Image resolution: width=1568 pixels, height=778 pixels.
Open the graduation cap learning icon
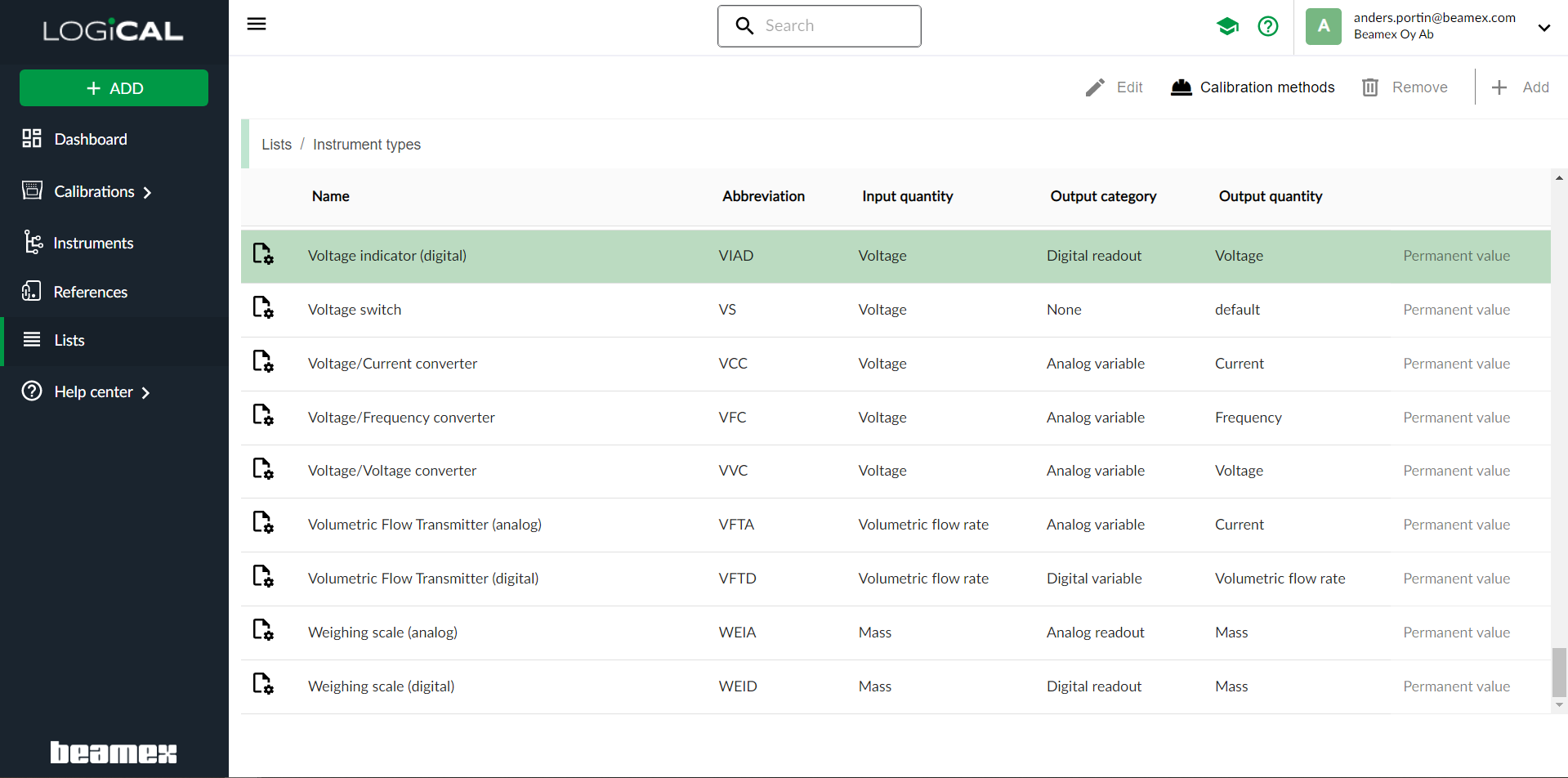pos(1227,26)
